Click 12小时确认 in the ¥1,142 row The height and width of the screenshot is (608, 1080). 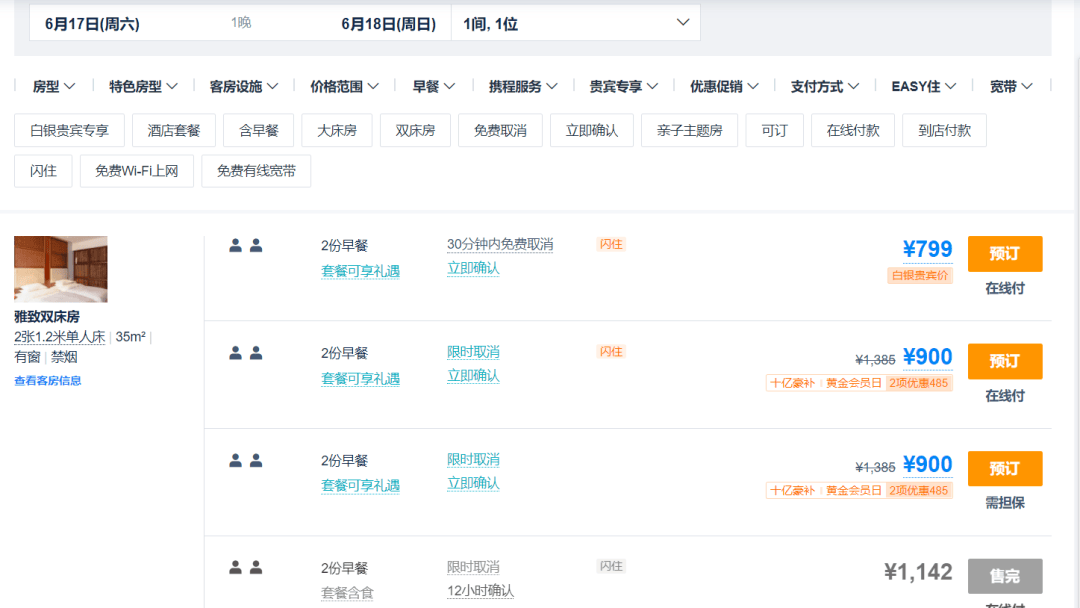[480, 591]
